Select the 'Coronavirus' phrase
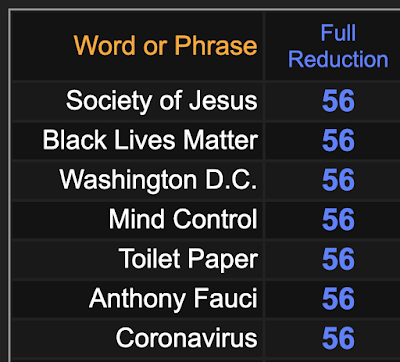Image resolution: width=400 pixels, height=362 pixels. point(187,338)
